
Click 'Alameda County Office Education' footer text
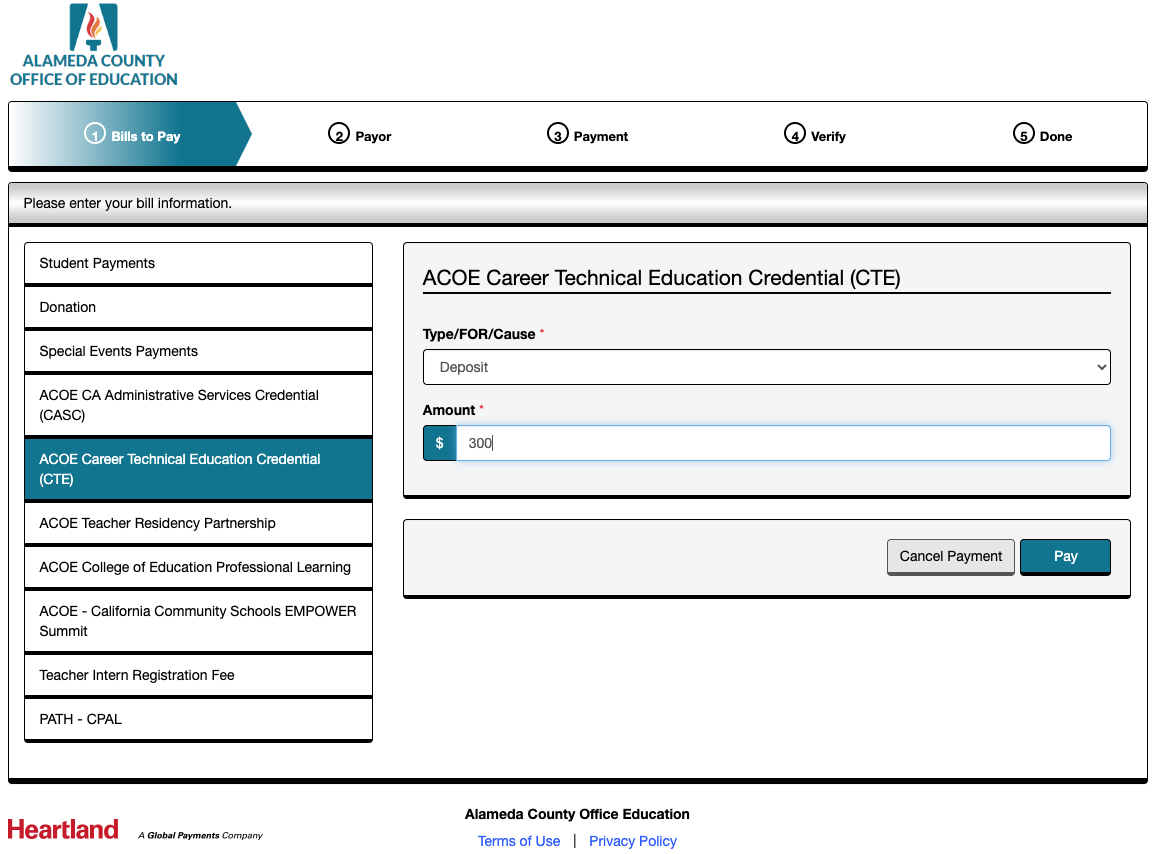(577, 814)
